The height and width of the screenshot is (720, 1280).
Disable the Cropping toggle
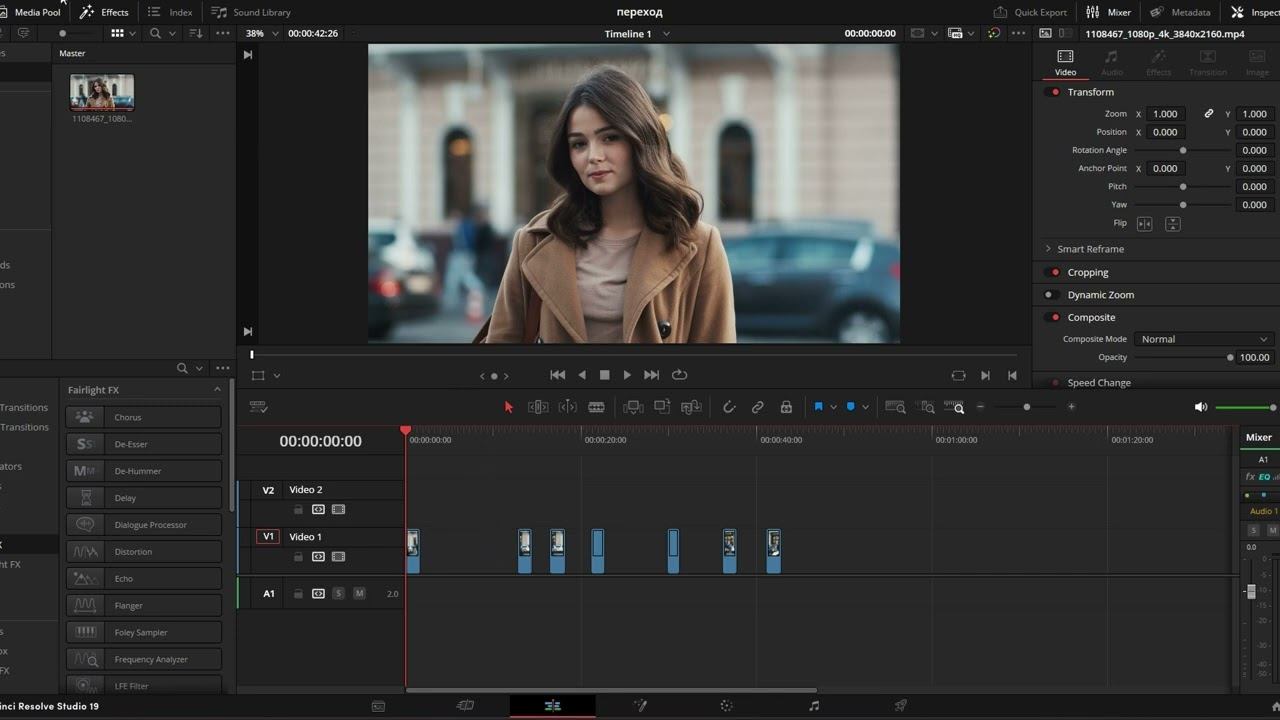[x=1052, y=272]
